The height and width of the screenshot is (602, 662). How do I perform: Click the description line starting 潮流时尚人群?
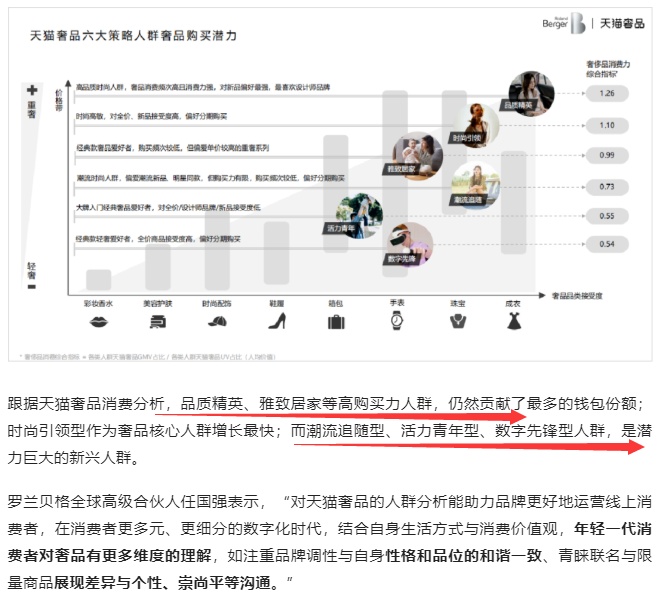[210, 178]
